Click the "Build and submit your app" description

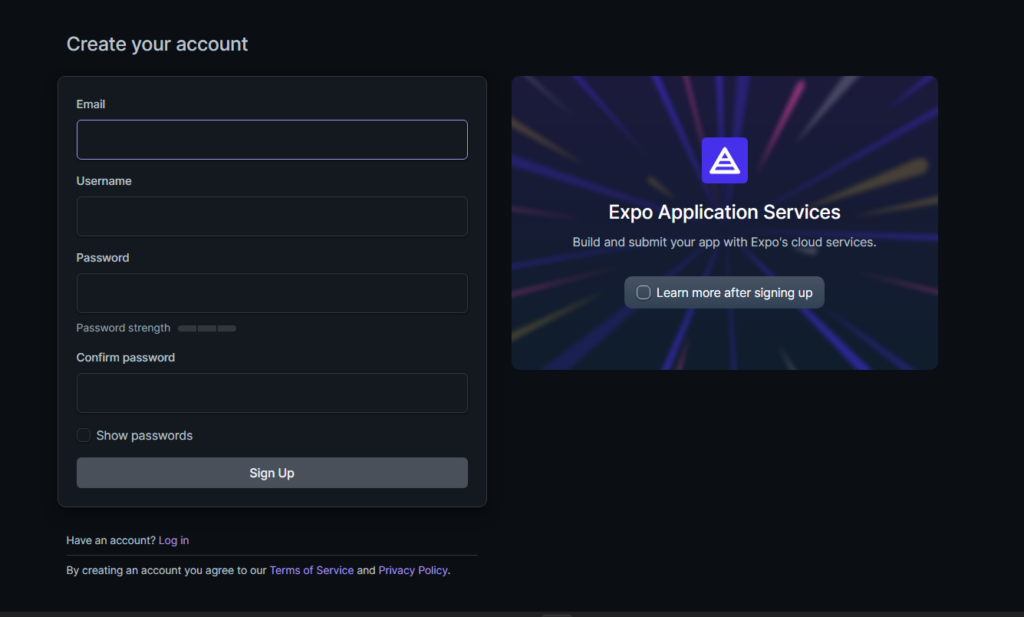click(724, 243)
